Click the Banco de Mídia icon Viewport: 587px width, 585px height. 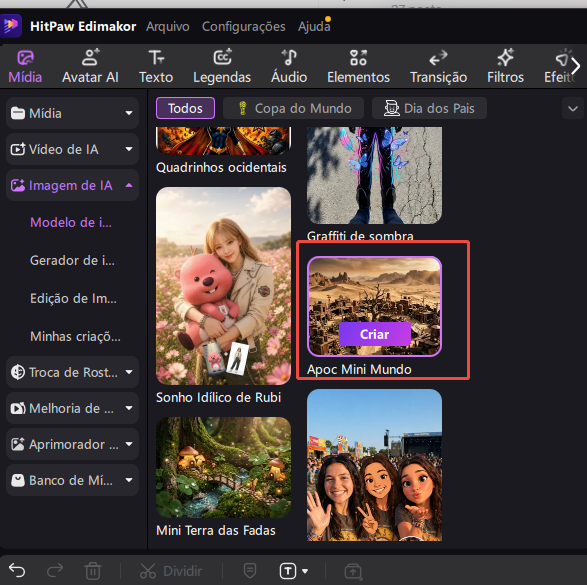pyautogui.click(x=18, y=480)
